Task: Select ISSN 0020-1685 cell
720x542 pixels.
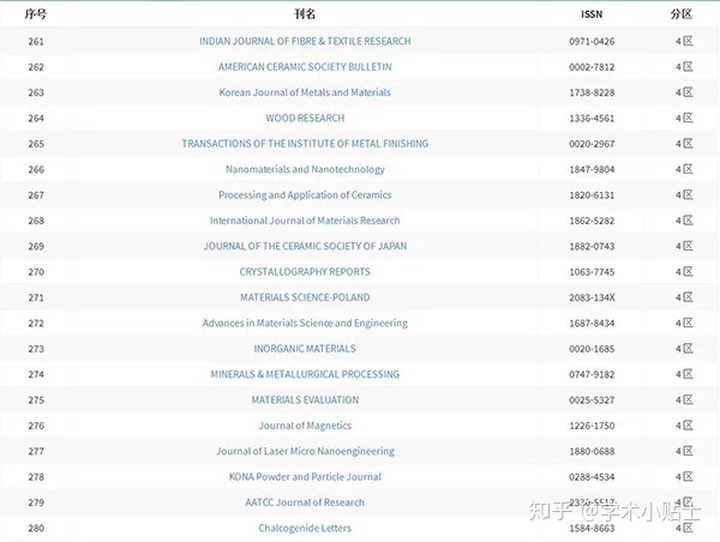Action: 591,349
